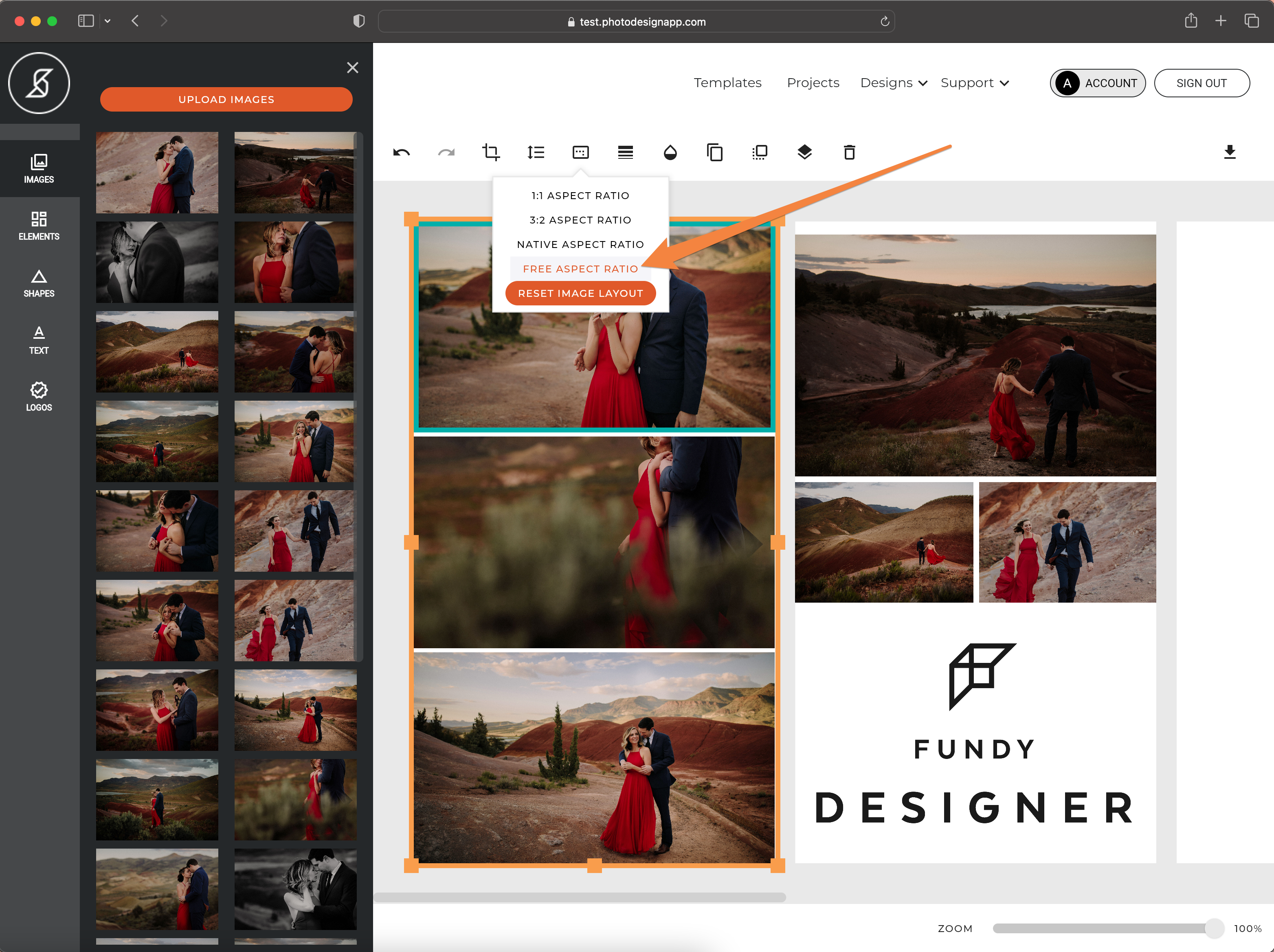Show the Safari tab overview
Screen dimensions: 1274x952
point(1251,21)
